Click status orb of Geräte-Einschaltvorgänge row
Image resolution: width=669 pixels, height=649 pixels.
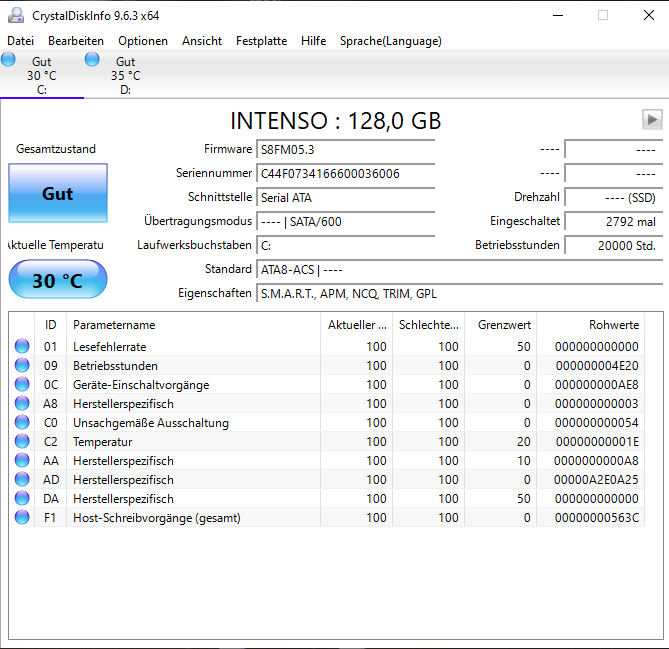pos(22,384)
